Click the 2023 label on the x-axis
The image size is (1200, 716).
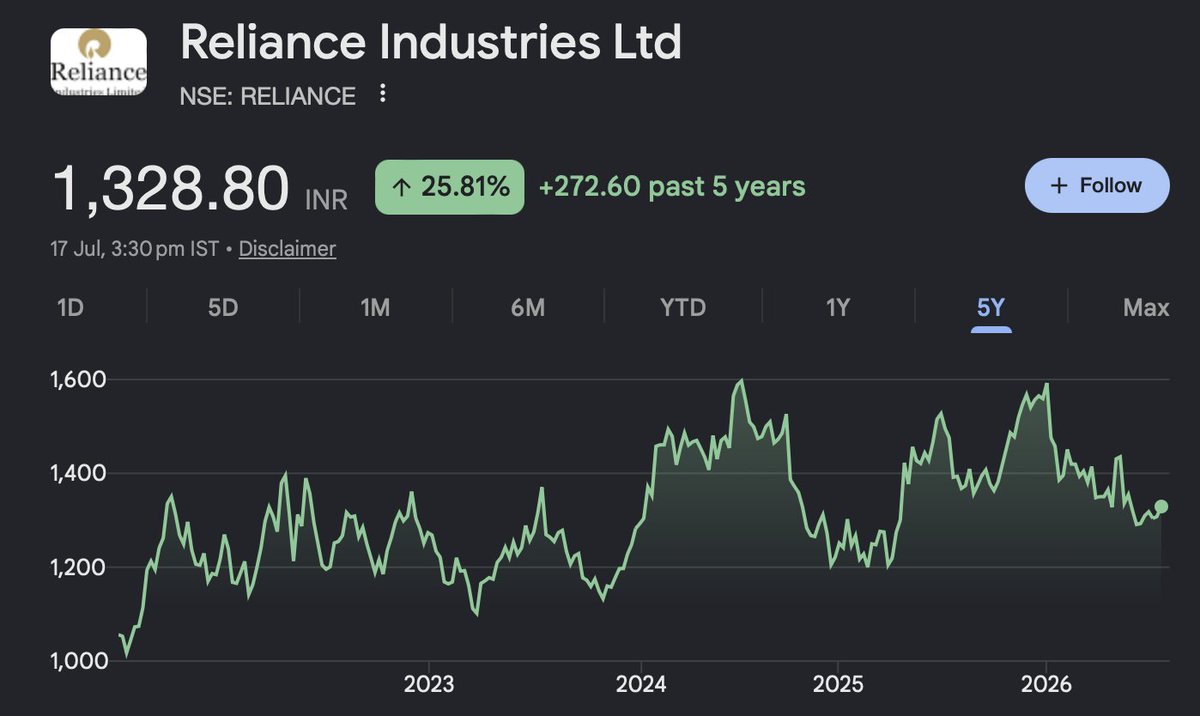tap(428, 685)
